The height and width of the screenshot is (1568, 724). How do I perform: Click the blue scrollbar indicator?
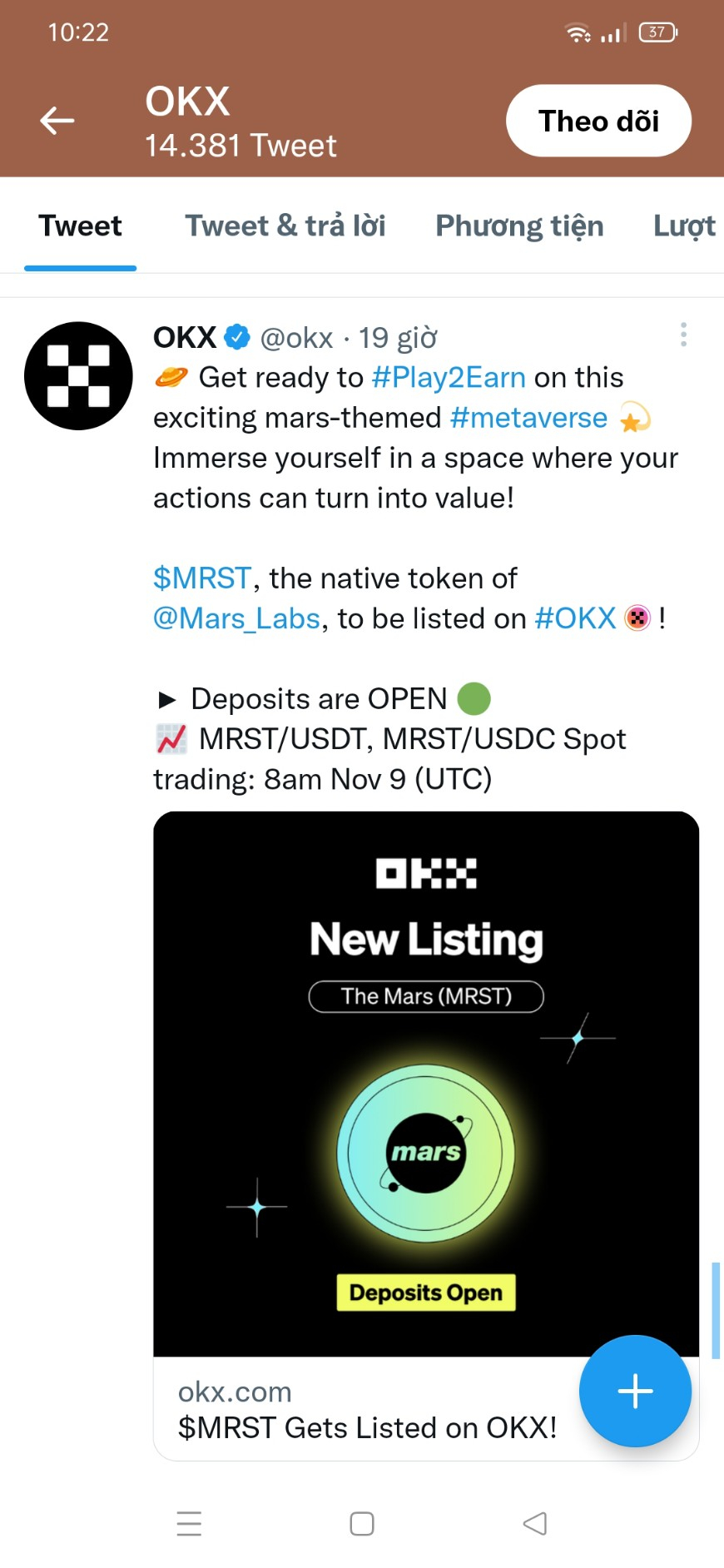(715, 1311)
